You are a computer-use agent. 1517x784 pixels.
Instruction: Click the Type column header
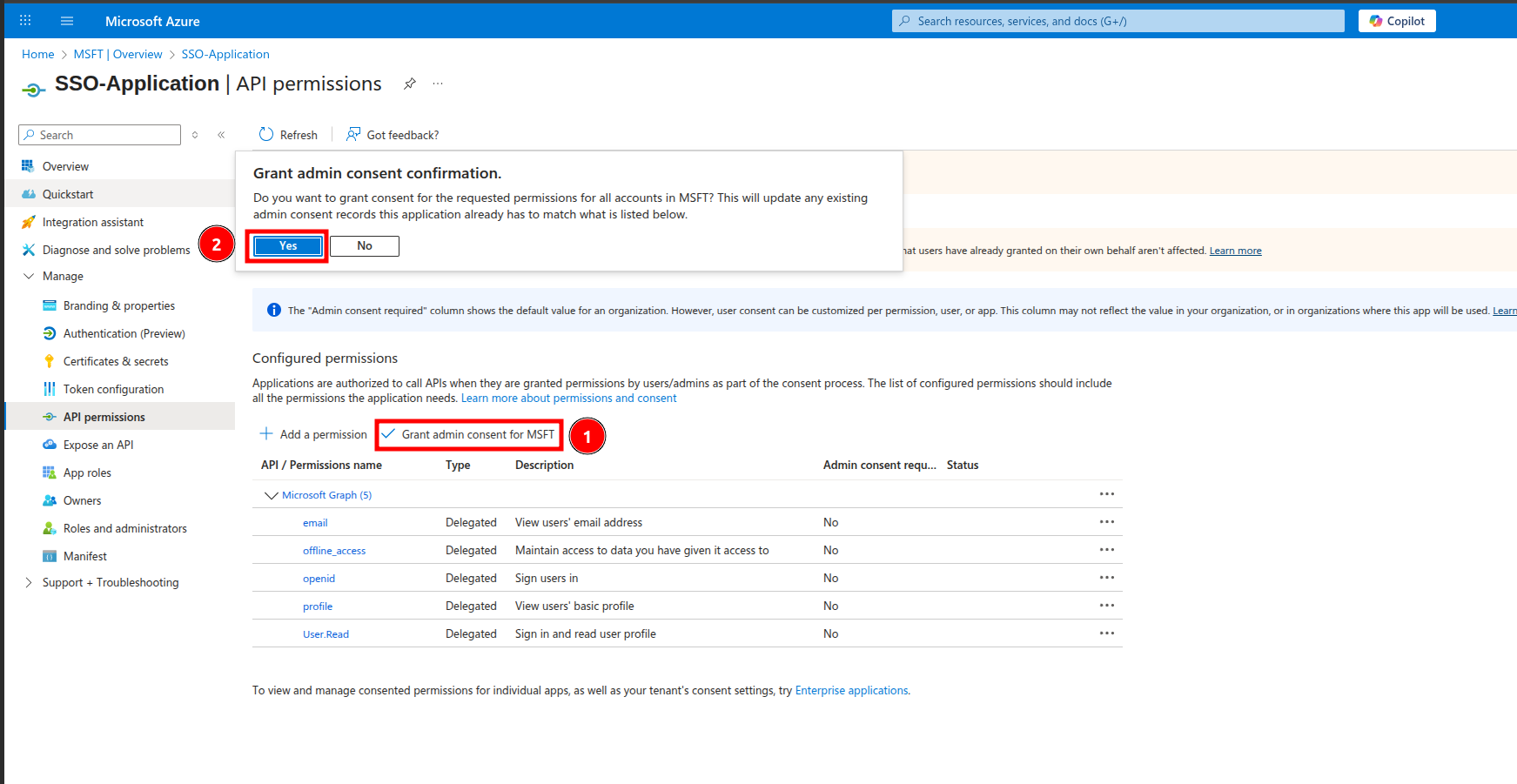(458, 465)
